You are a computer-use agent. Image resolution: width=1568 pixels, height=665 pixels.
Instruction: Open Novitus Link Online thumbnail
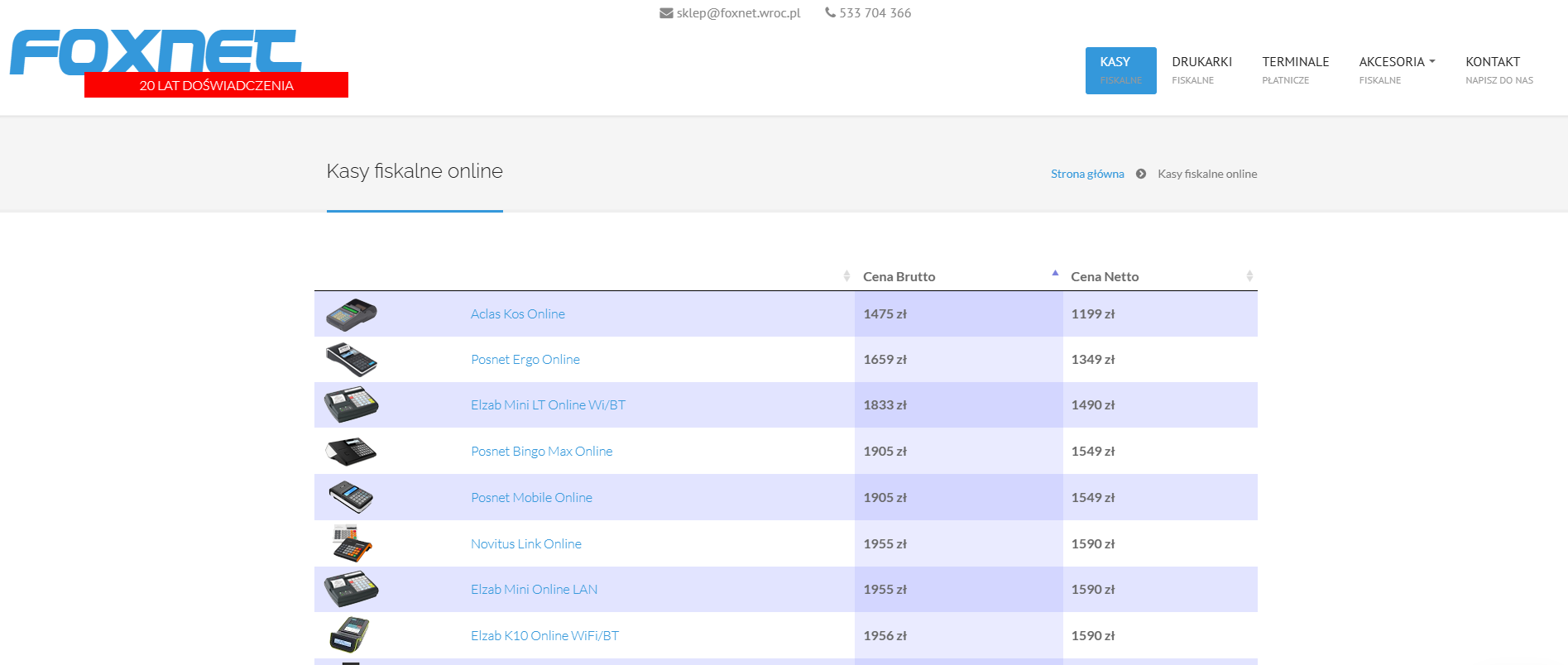[352, 543]
